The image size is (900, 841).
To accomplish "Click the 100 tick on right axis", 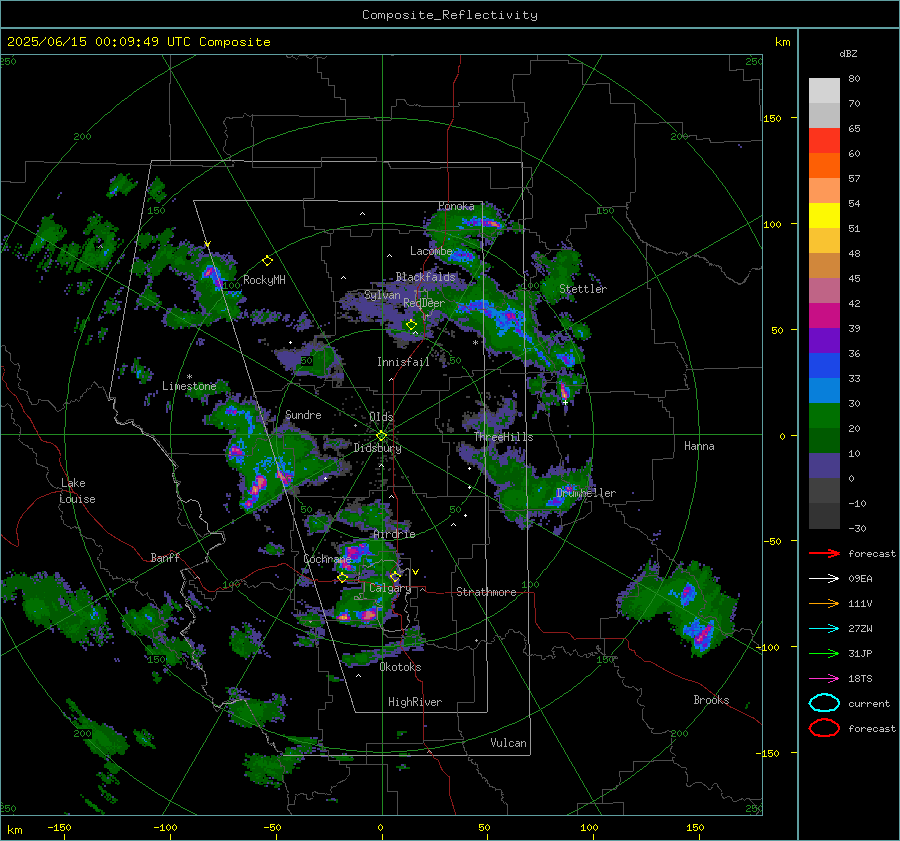I will [x=772, y=224].
